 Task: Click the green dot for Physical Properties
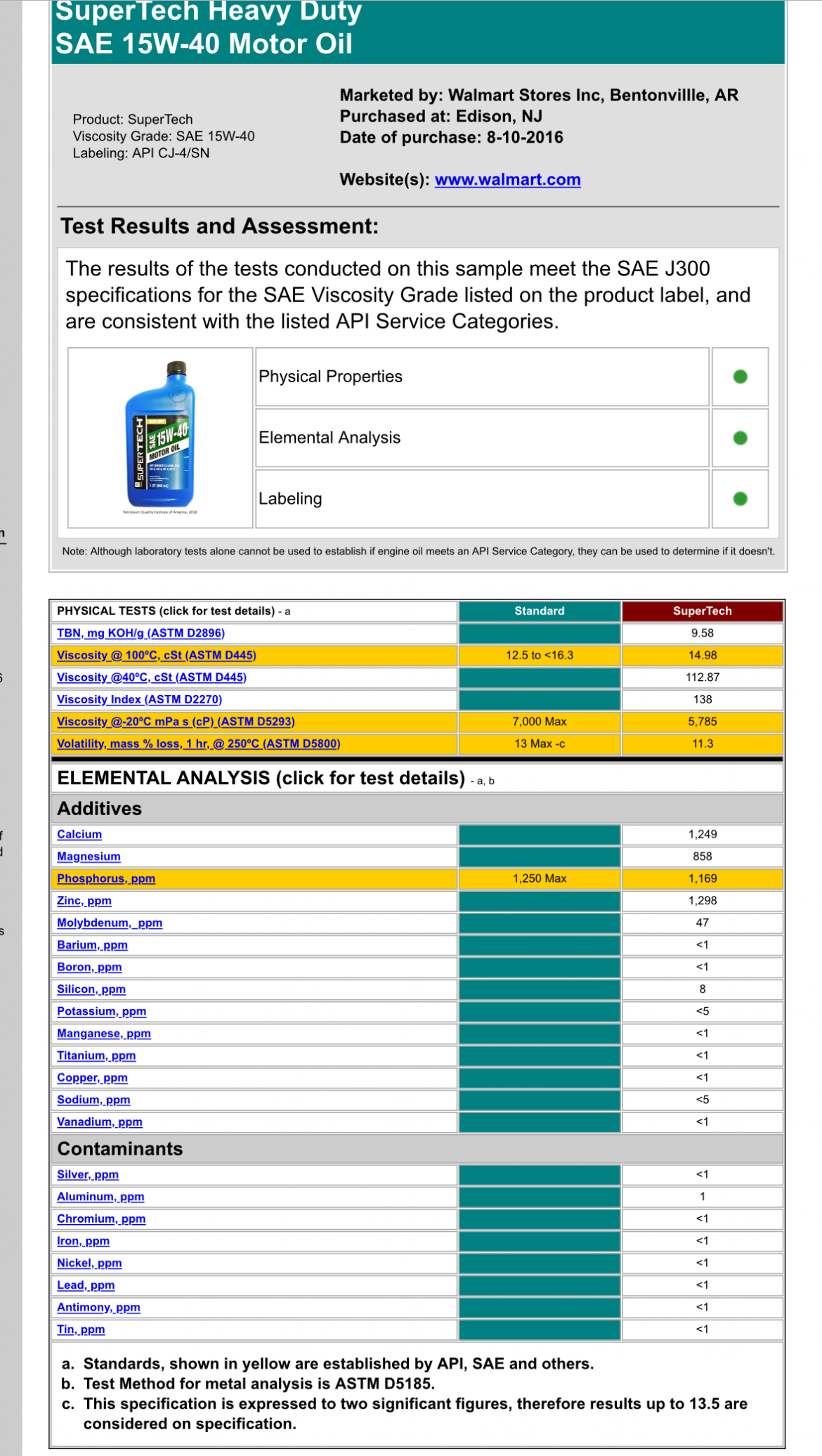click(x=740, y=377)
